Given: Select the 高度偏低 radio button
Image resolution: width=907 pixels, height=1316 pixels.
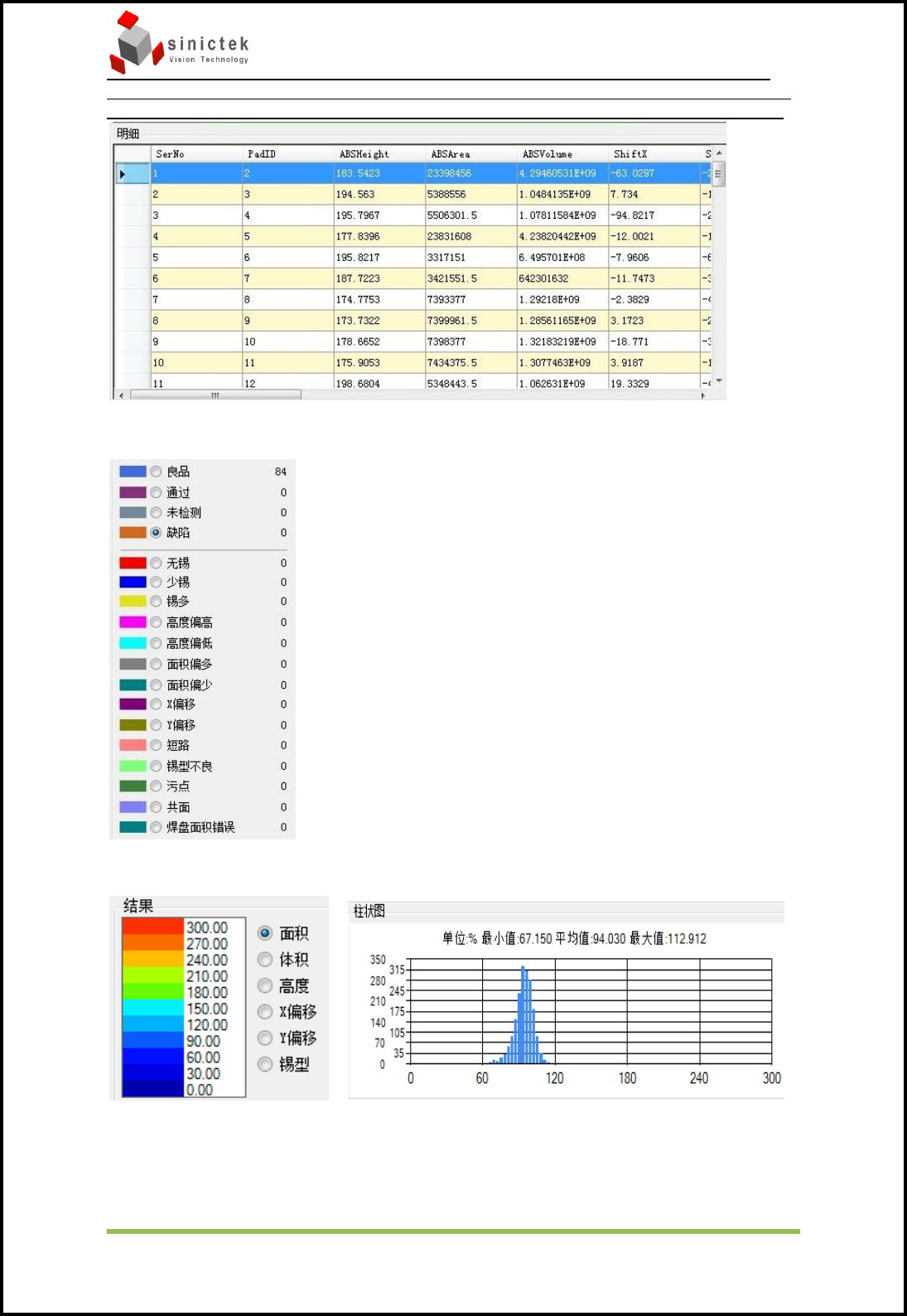Looking at the screenshot, I should click(x=156, y=642).
